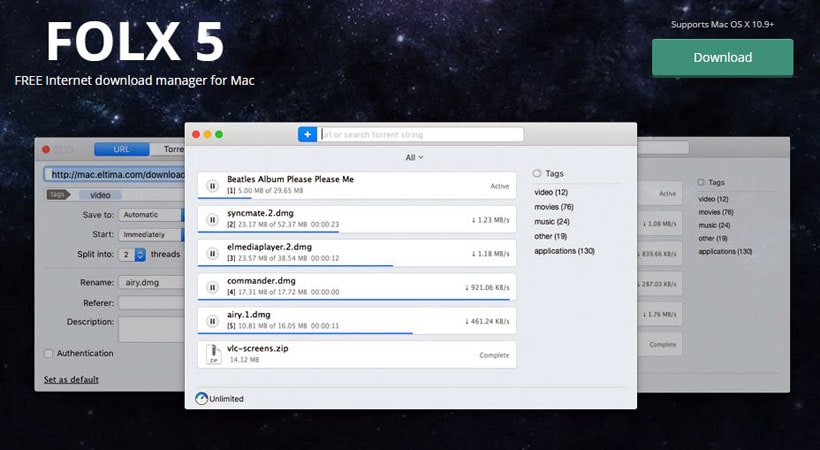This screenshot has width=820, height=450.
Task: Click the blue plus add-download button
Action: tap(308, 134)
